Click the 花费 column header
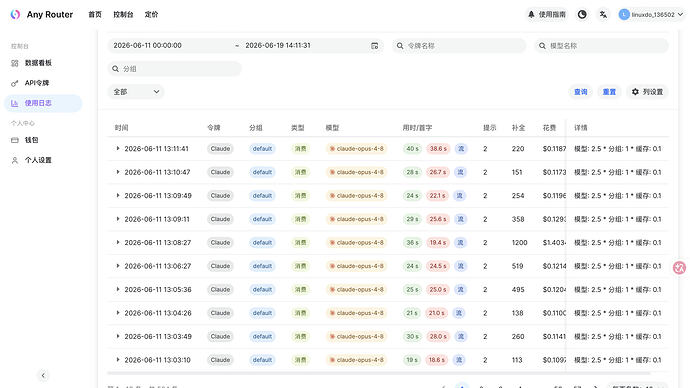This screenshot has width=690, height=388. click(549, 128)
